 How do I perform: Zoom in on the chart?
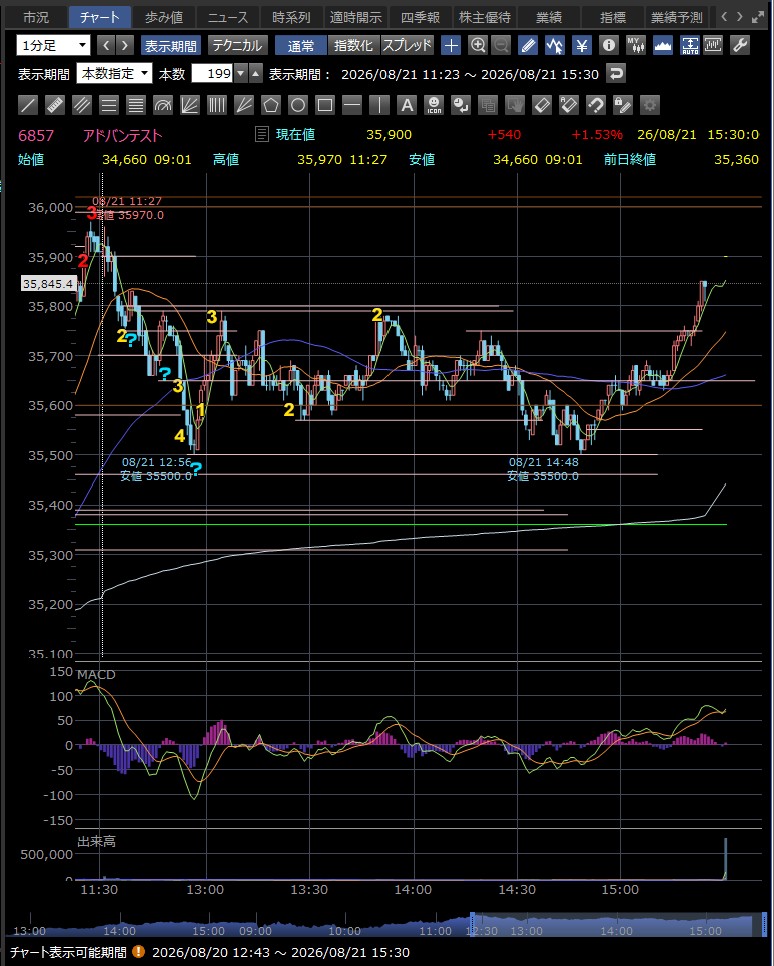[478, 46]
